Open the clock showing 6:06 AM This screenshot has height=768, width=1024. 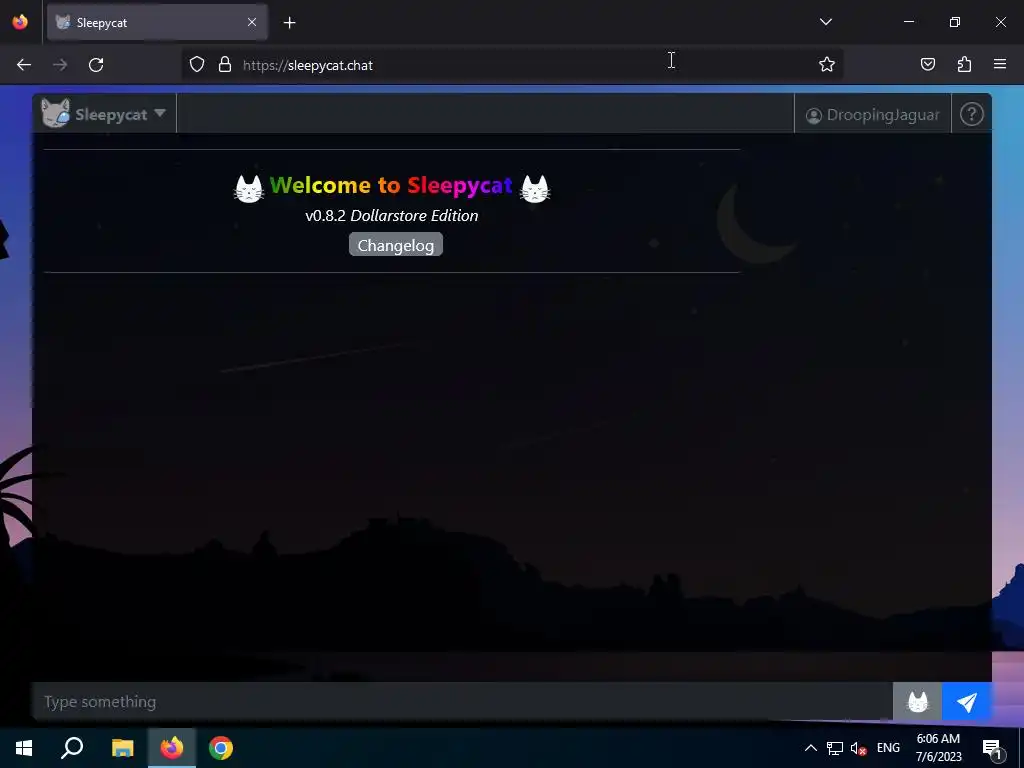point(938,748)
